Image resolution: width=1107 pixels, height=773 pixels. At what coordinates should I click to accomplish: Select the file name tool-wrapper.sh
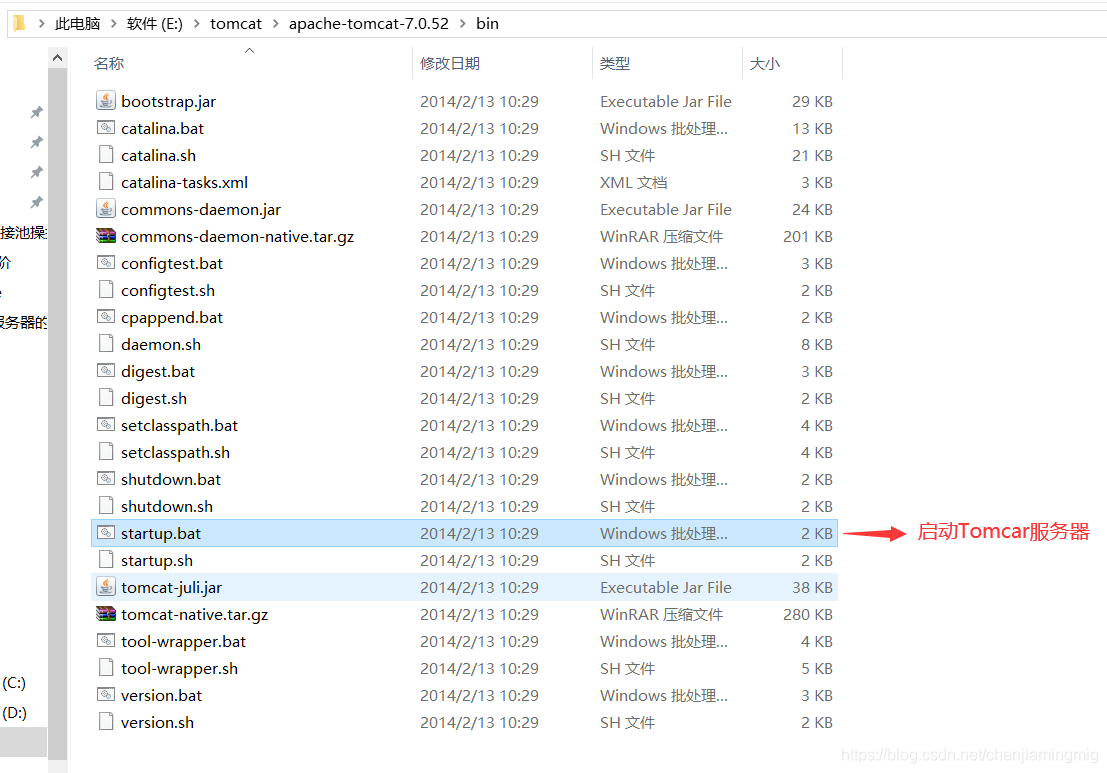179,669
